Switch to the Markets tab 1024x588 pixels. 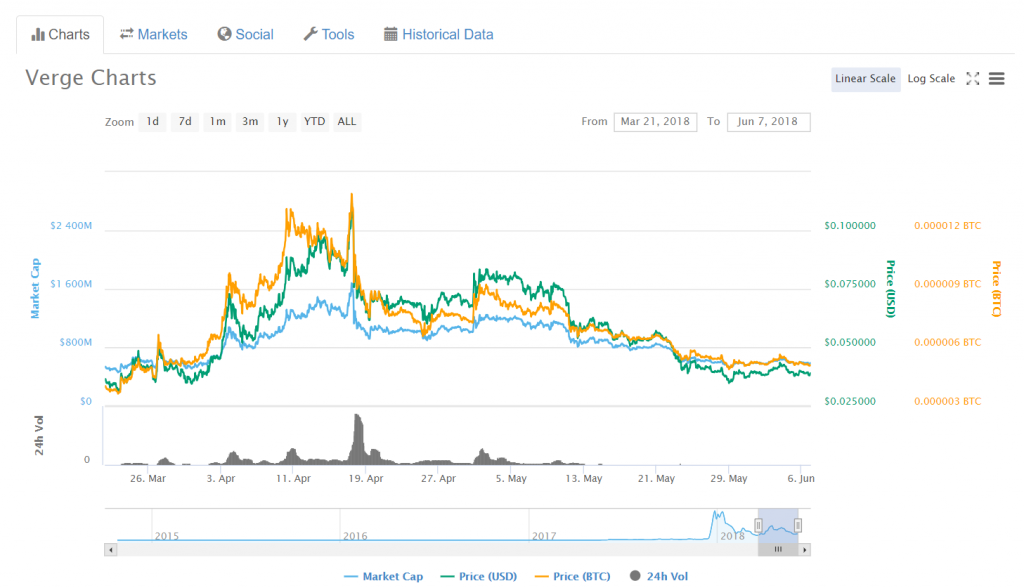153,35
